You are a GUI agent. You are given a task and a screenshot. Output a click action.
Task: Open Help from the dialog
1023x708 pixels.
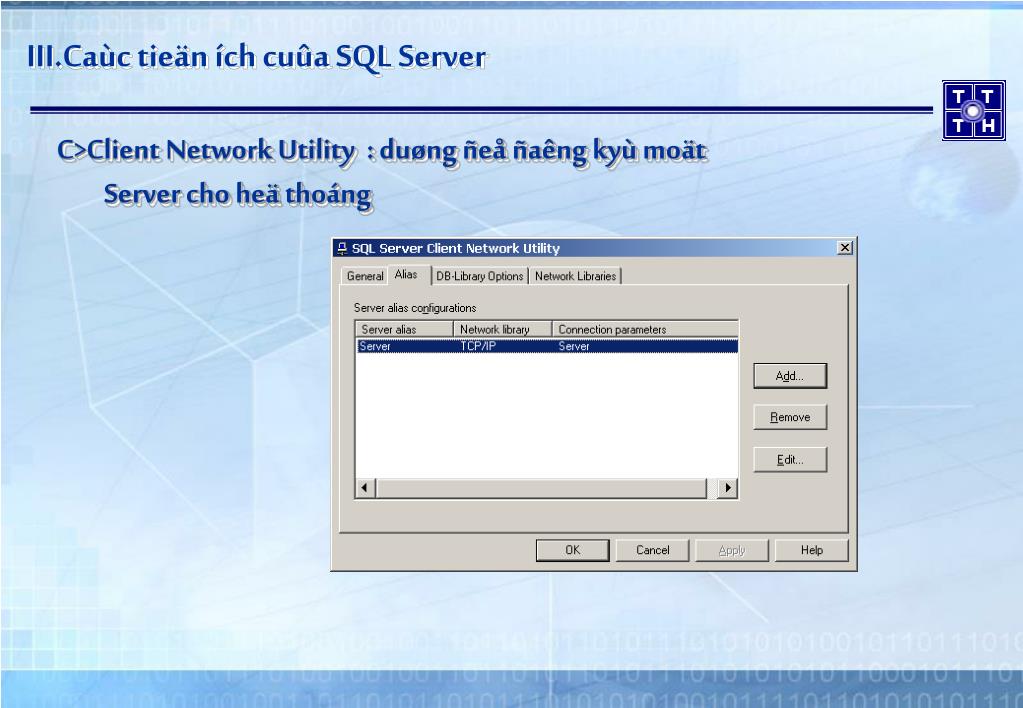[x=812, y=550]
